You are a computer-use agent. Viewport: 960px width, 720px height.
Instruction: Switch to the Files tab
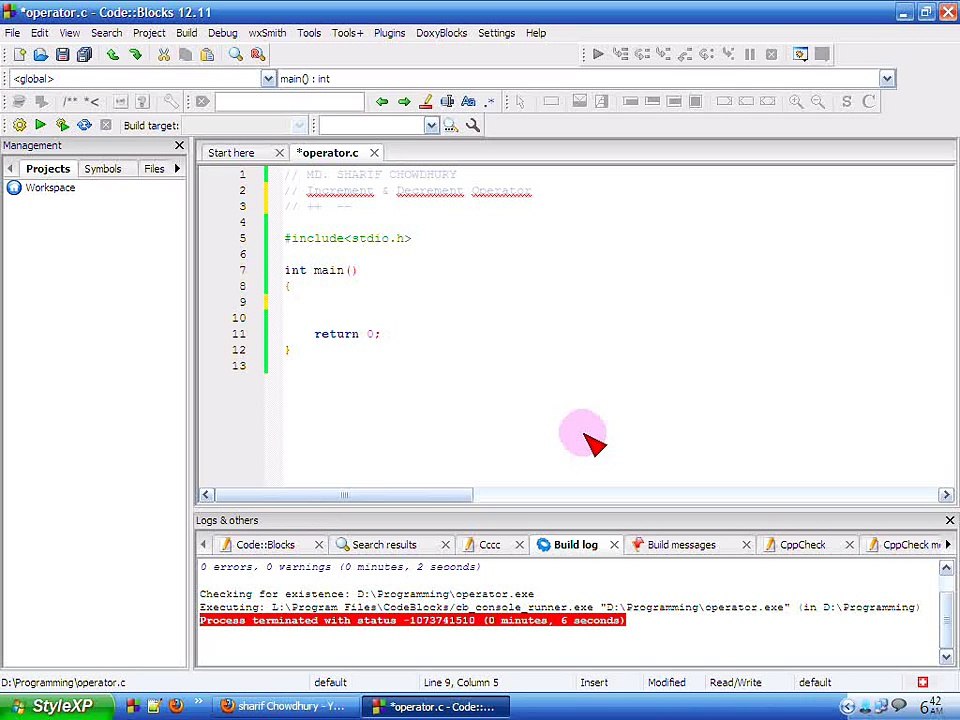154,169
